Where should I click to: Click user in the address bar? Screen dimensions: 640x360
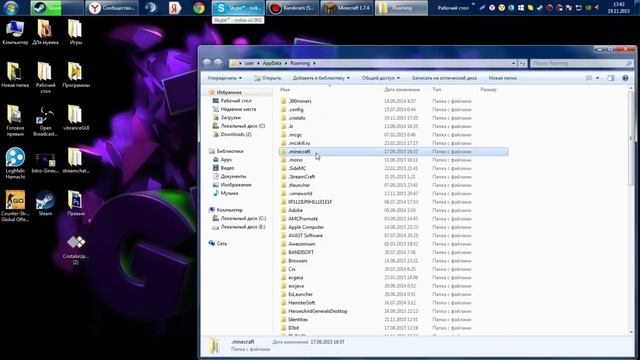[249, 63]
